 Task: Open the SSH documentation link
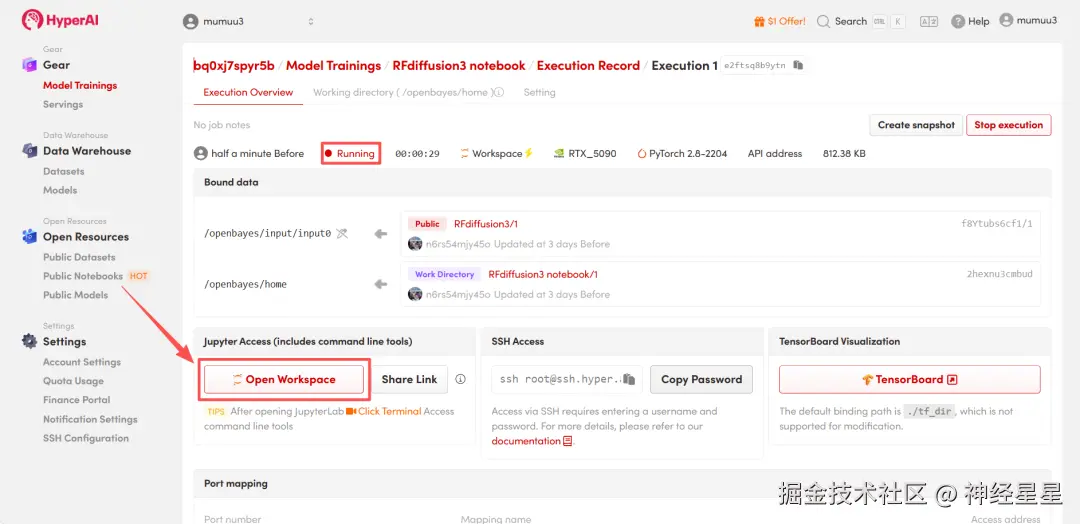(532, 441)
